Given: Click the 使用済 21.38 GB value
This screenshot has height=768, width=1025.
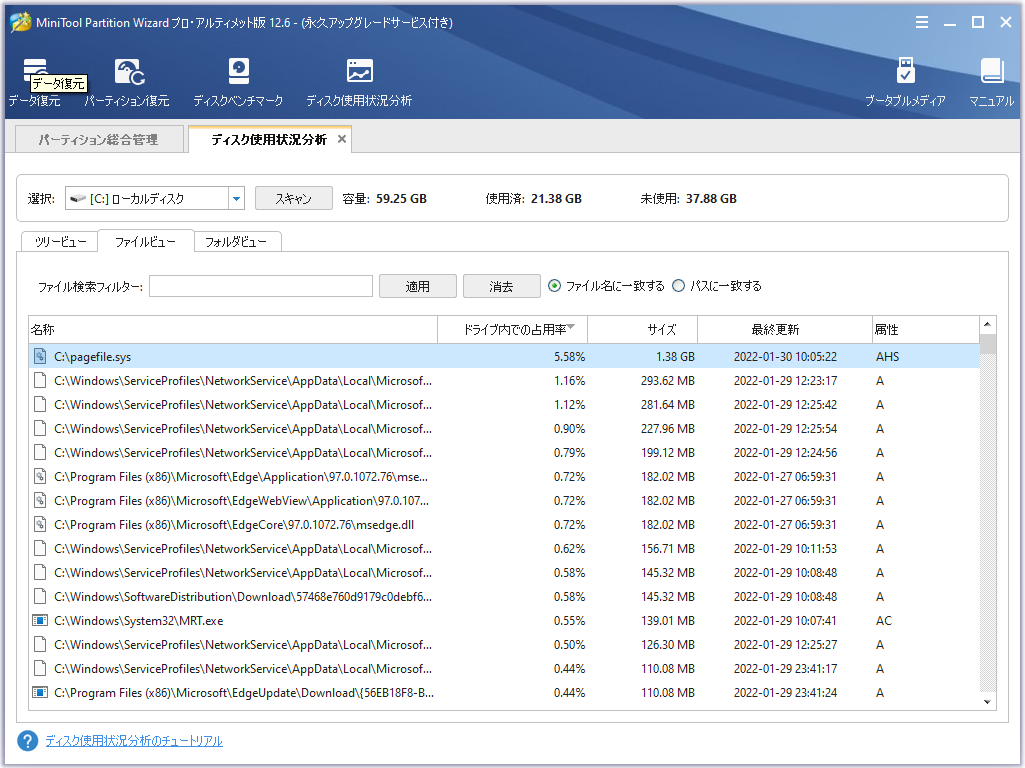Looking at the screenshot, I should pos(556,198).
